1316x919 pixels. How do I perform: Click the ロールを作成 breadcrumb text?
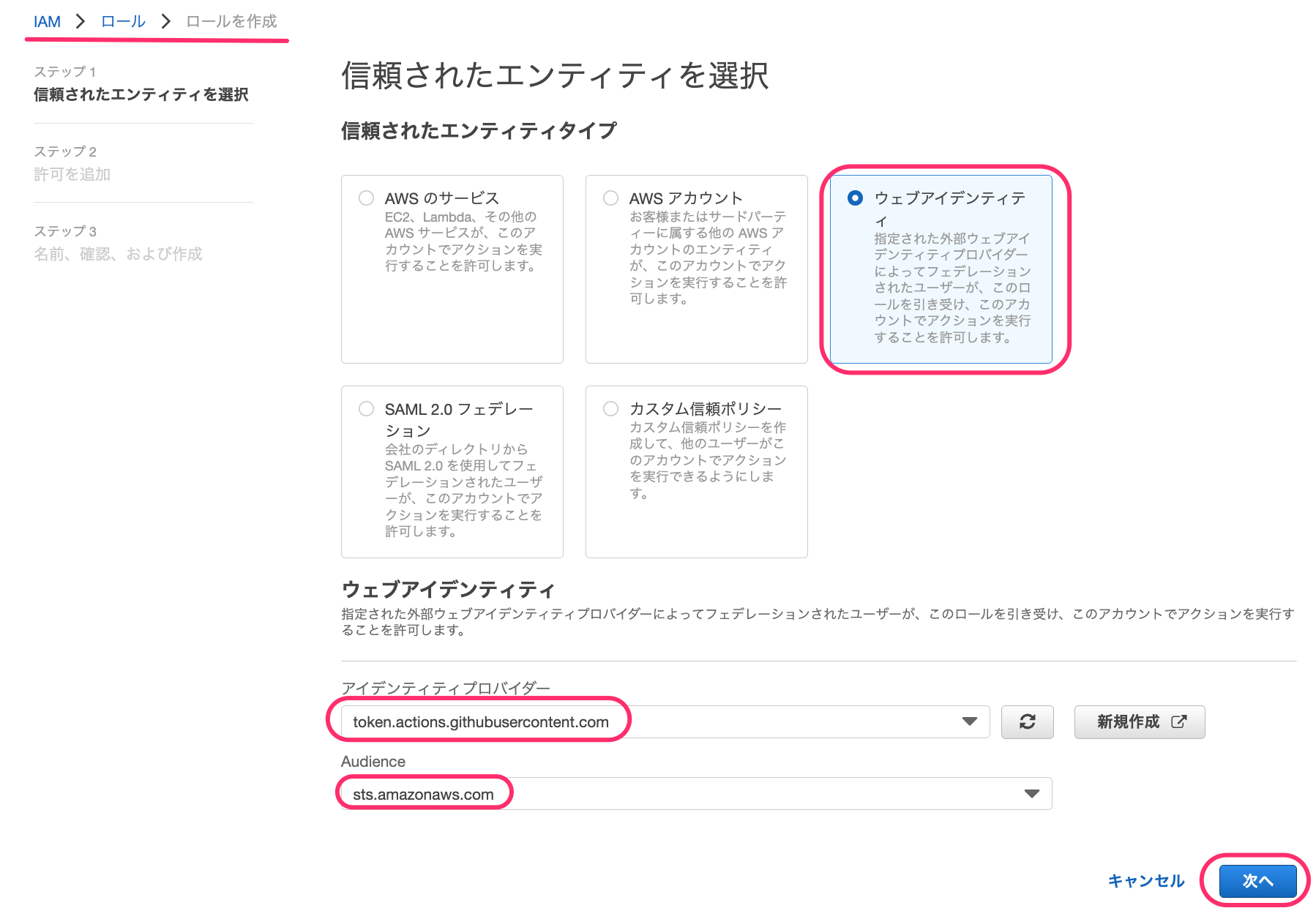231,22
